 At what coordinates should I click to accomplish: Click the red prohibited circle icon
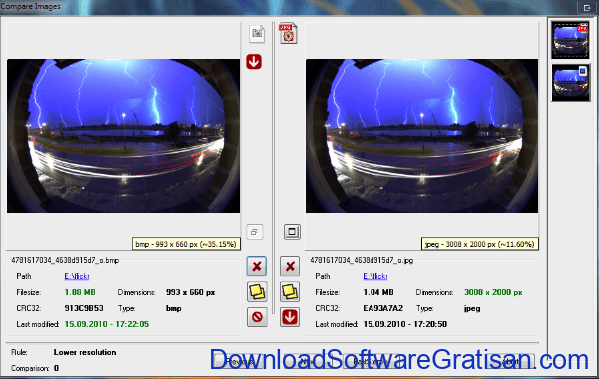click(257, 317)
